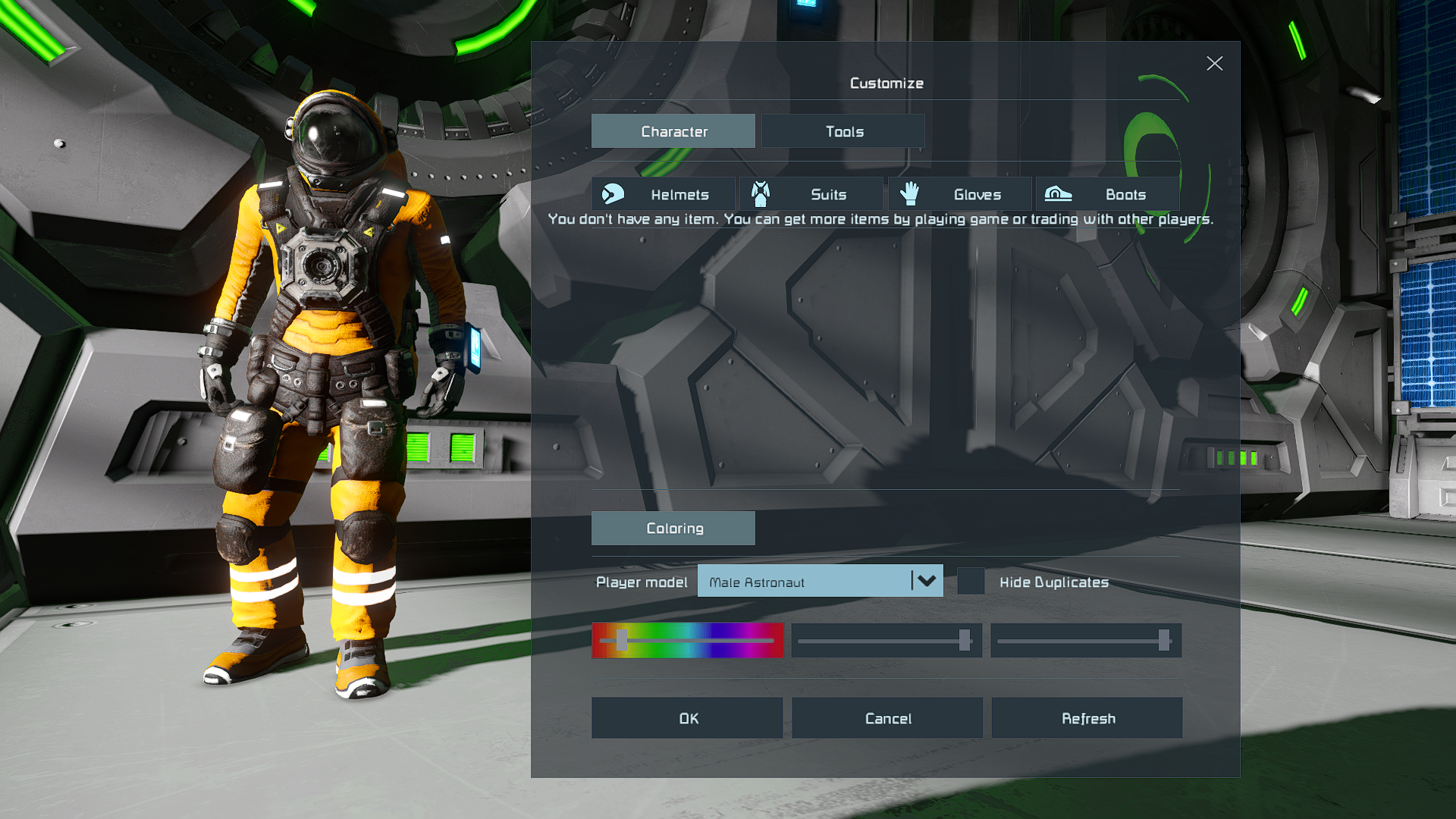Select the Boots category label
This screenshot has width=1456, height=819.
tap(1125, 195)
